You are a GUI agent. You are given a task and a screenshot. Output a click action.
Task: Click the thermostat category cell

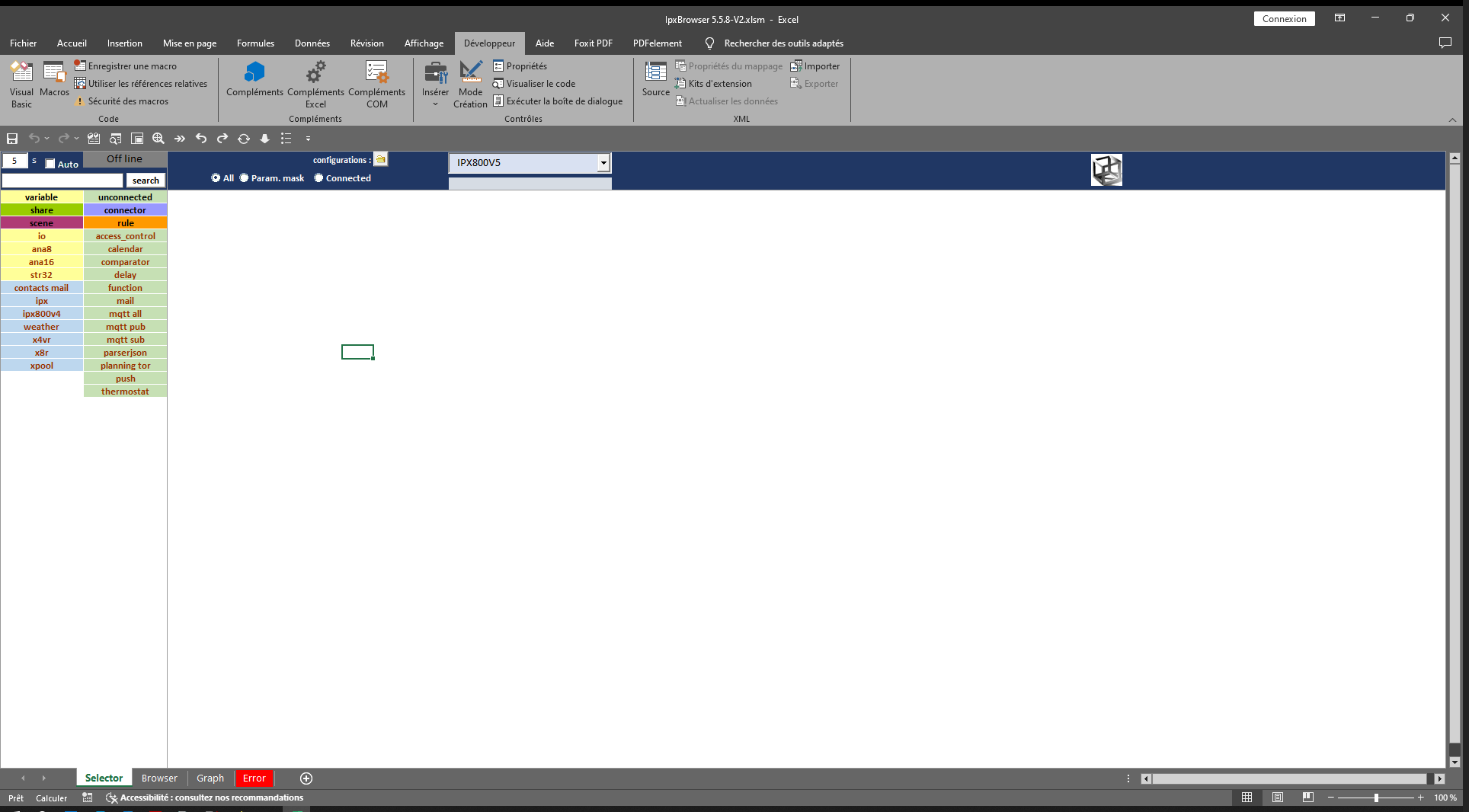125,392
